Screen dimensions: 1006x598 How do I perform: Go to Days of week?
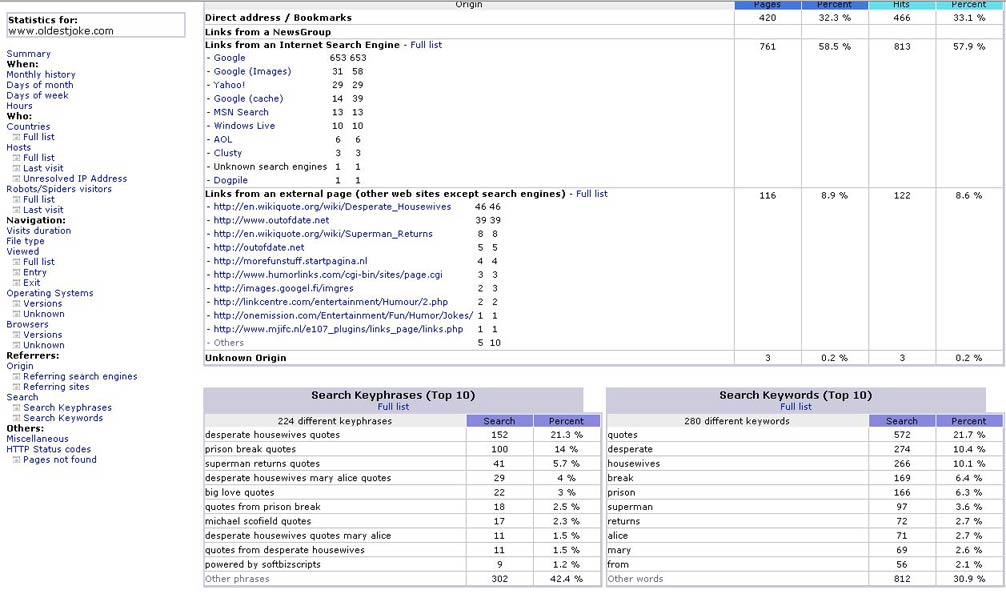click(x=37, y=95)
